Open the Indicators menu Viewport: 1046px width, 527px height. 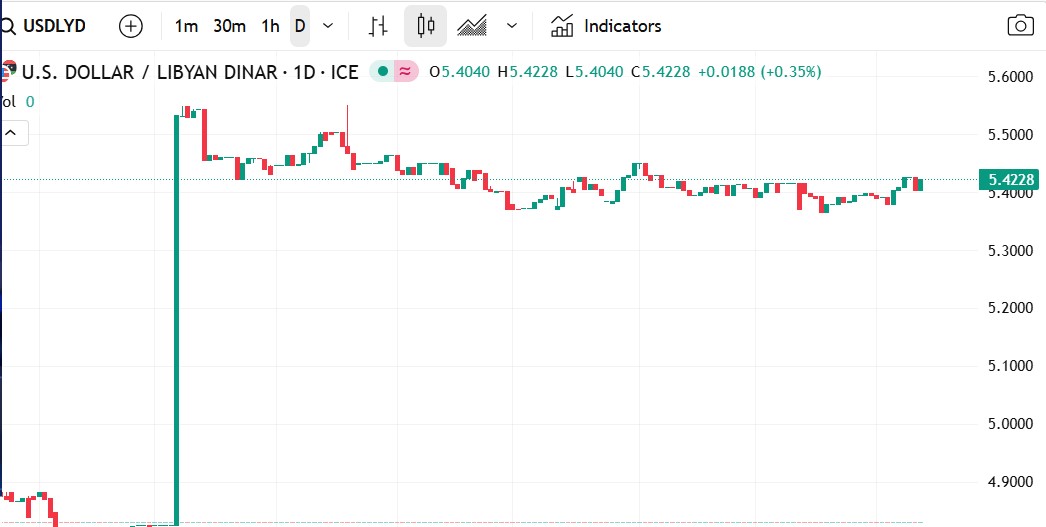click(x=606, y=26)
